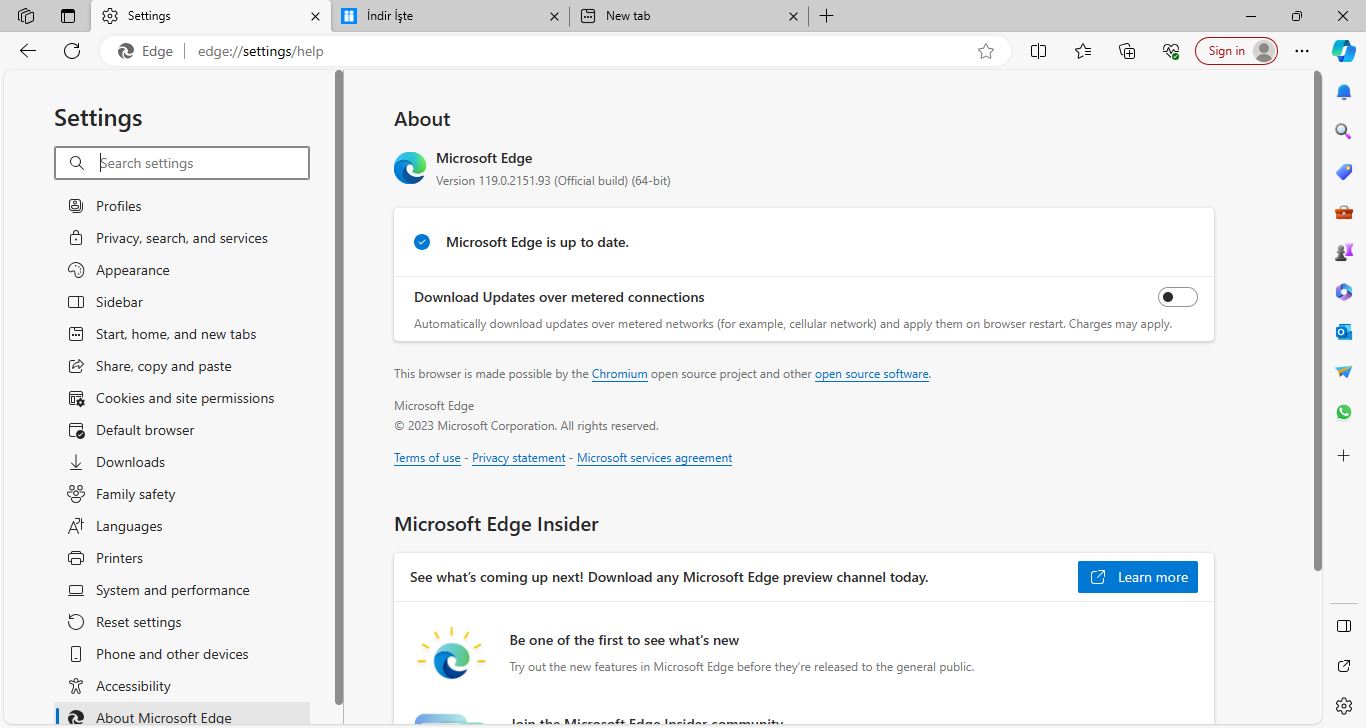Image resolution: width=1366 pixels, height=728 pixels.
Task: Toggle Download Updates over metered connections
Action: 1178,297
